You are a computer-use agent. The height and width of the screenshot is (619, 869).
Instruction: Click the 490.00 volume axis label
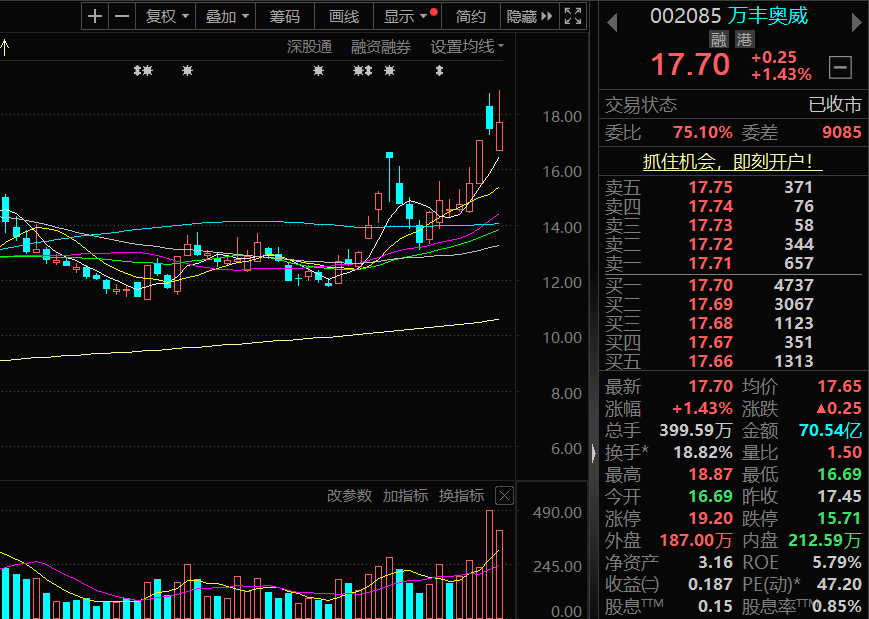557,512
